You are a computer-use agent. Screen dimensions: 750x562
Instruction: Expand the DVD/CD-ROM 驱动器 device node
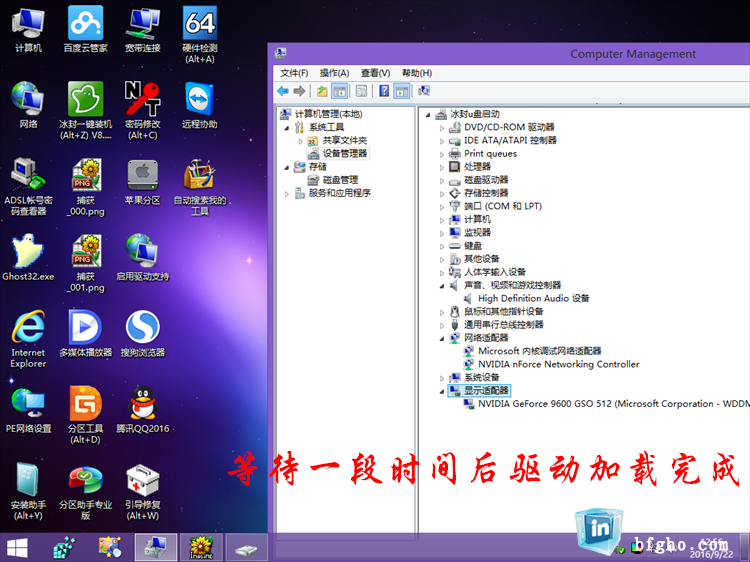tap(441, 128)
